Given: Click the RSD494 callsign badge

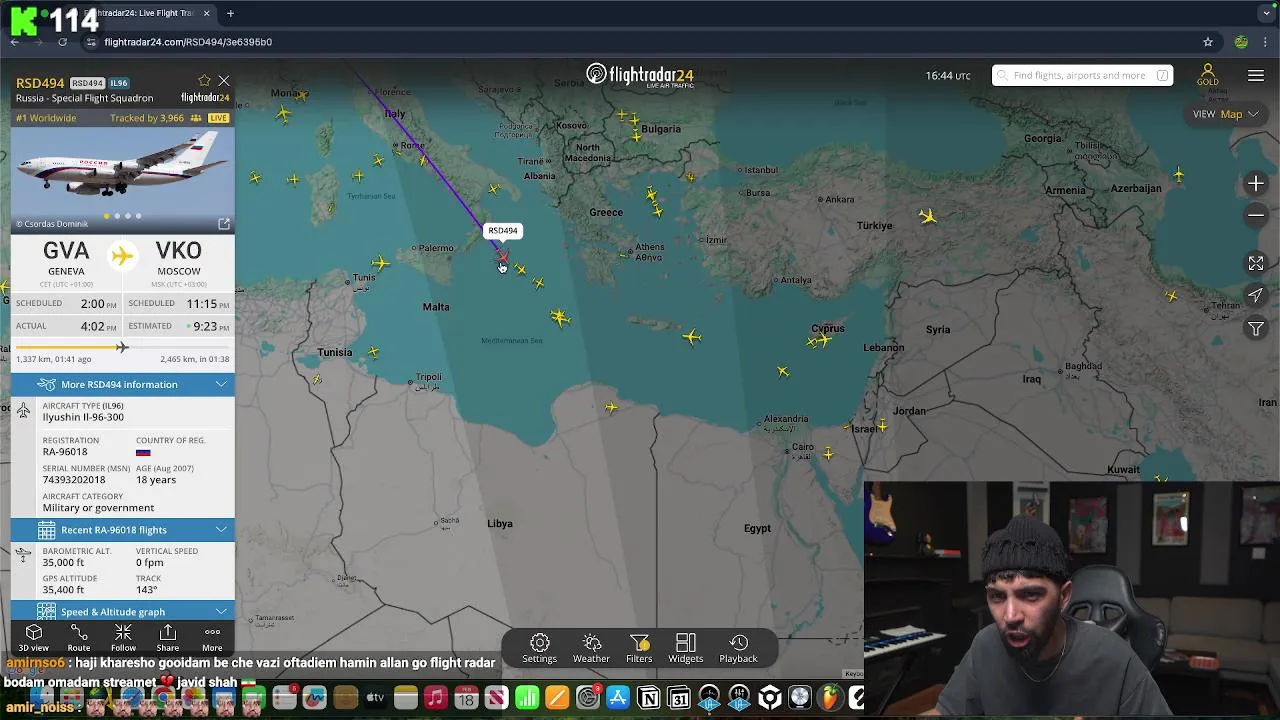Looking at the screenshot, I should tap(87, 83).
